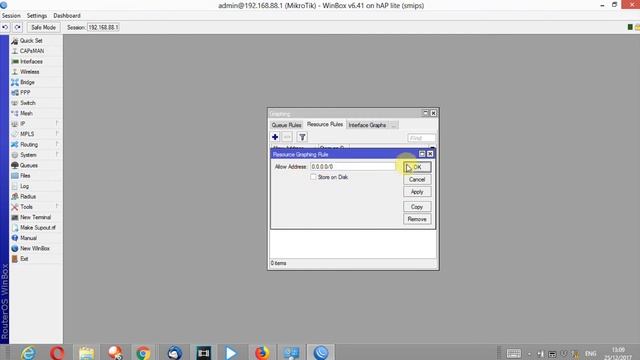The height and width of the screenshot is (360, 640).
Task: Open Internet Explorer from taskbar
Action: 29,353
